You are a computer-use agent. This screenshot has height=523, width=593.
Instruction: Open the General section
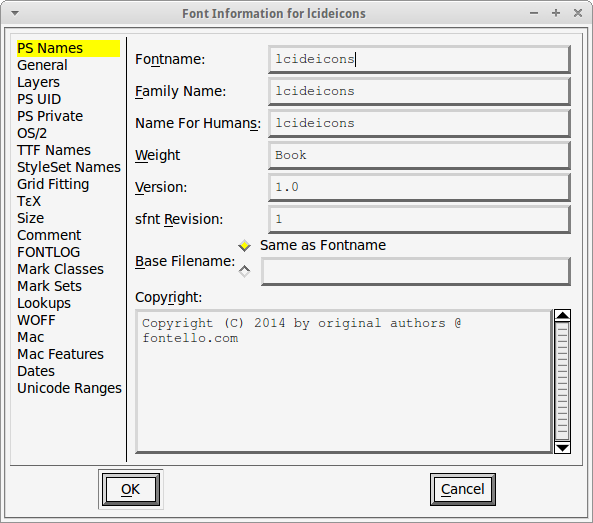click(42, 65)
